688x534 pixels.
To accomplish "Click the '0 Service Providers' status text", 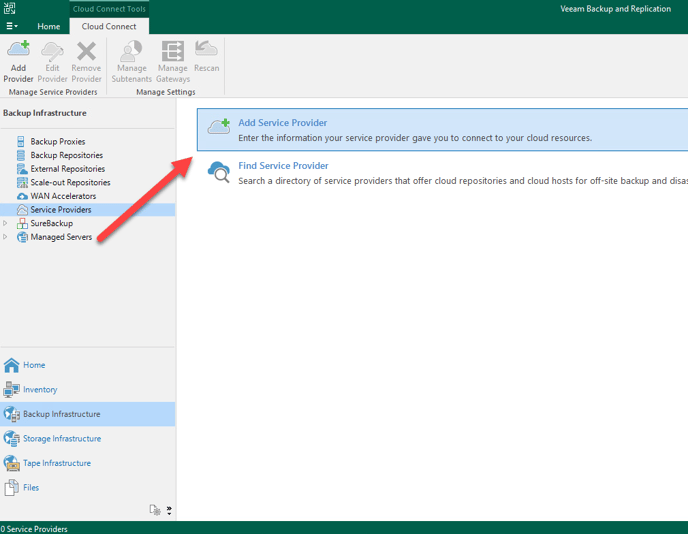I will click(34, 529).
